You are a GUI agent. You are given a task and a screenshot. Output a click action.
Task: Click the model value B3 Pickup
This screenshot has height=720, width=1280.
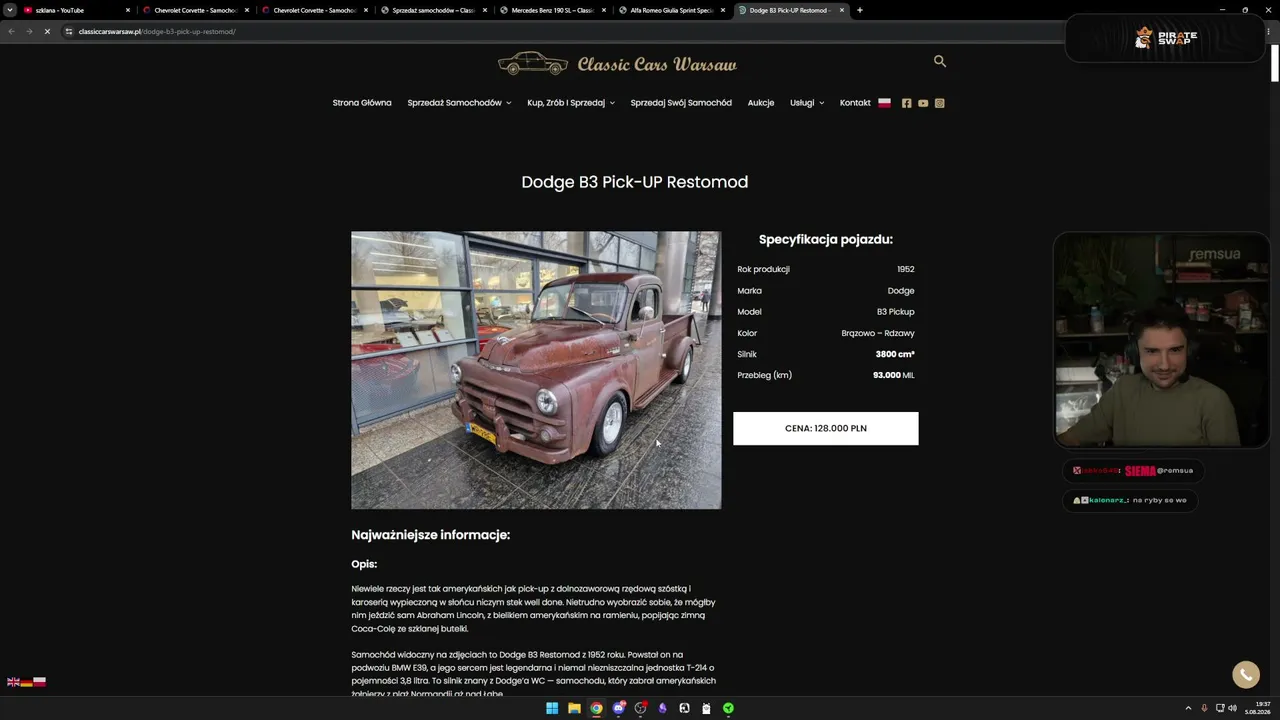click(x=896, y=312)
